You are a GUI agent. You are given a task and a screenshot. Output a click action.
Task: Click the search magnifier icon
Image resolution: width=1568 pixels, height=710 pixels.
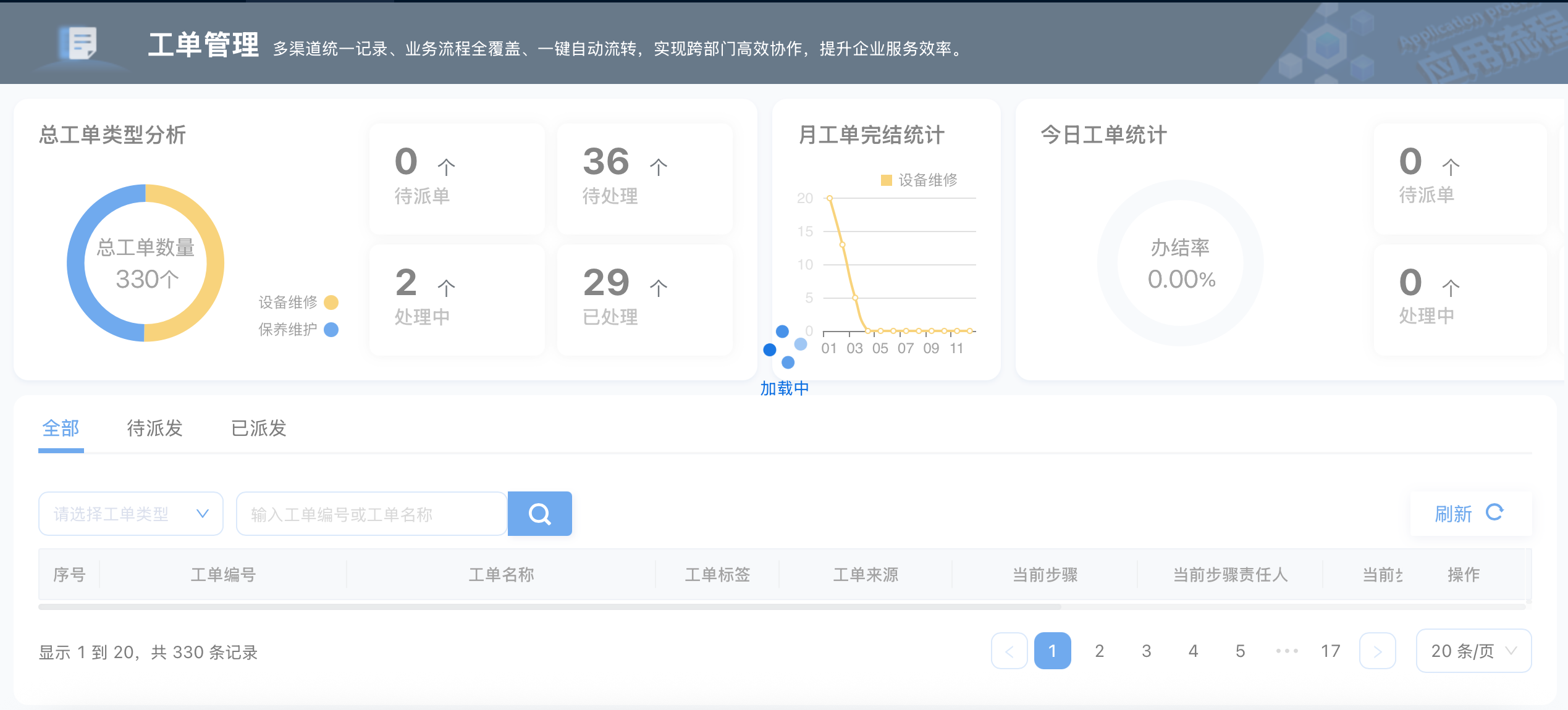coord(539,513)
